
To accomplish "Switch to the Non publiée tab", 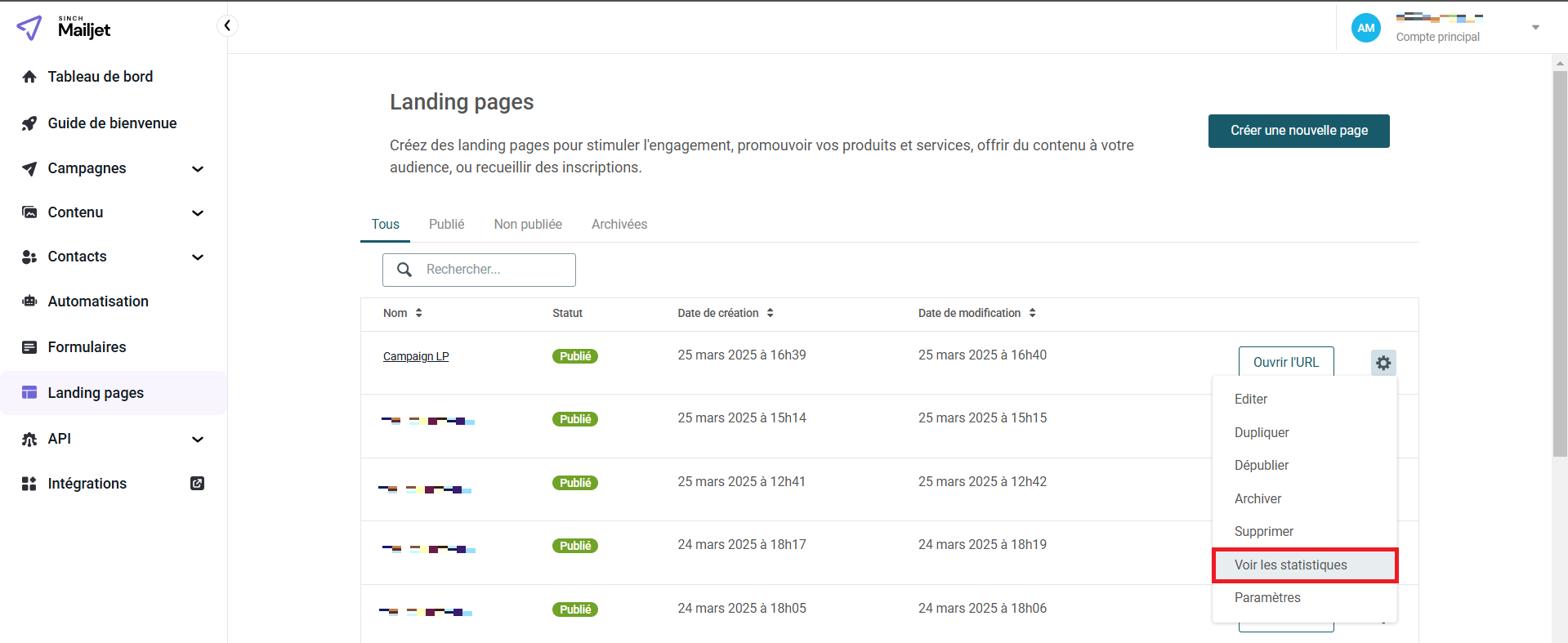I will (x=528, y=225).
